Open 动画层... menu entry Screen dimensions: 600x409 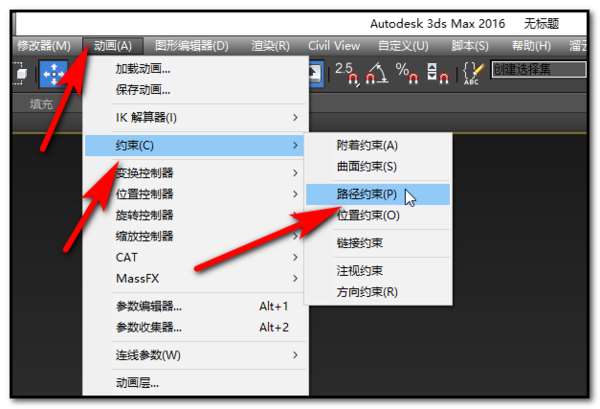(x=195, y=383)
